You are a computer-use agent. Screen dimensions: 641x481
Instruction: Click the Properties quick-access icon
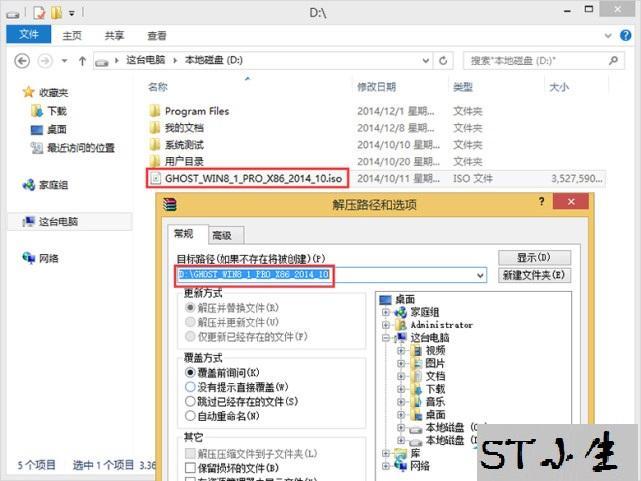(39, 13)
